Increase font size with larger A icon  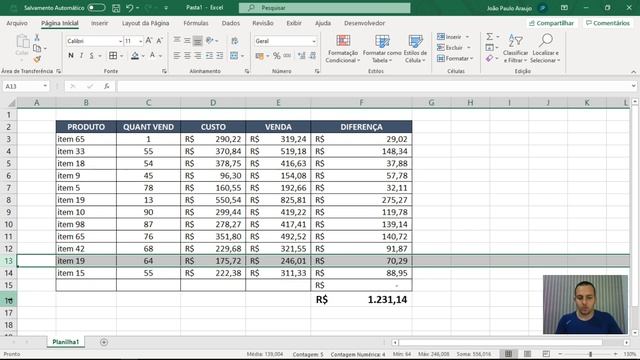click(x=149, y=41)
